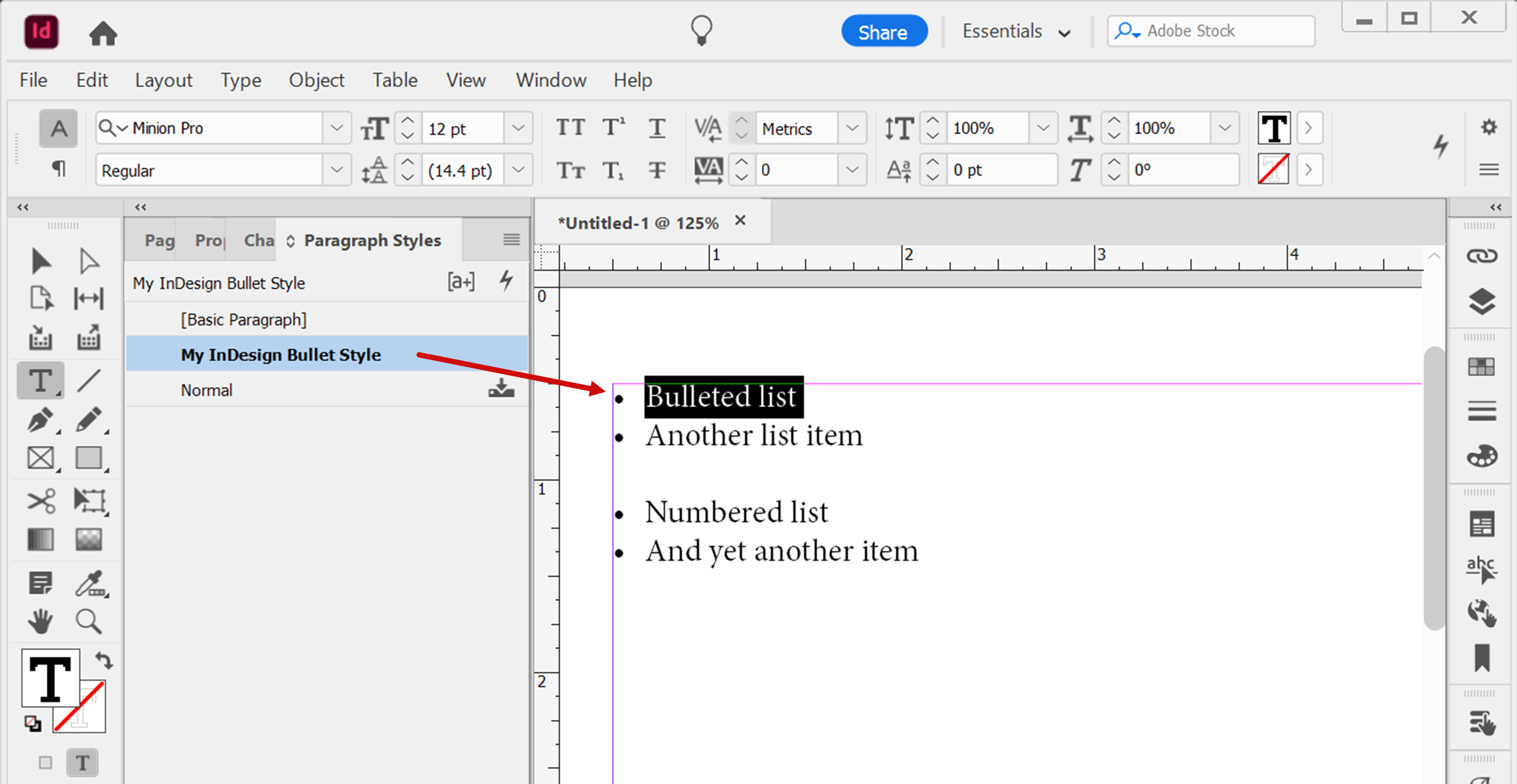This screenshot has width=1517, height=784.
Task: Open the Window menu
Action: coord(550,80)
